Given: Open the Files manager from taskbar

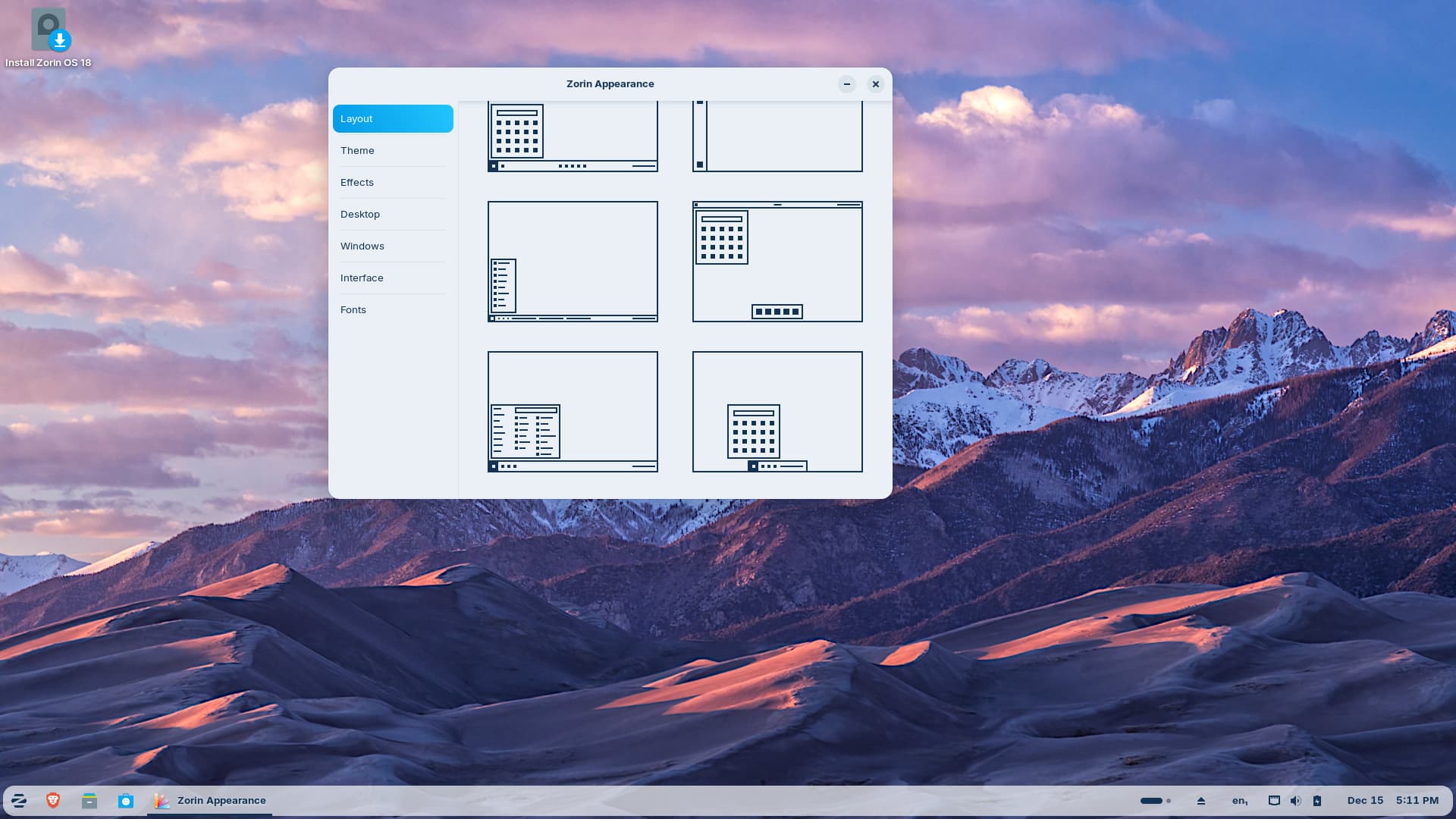Looking at the screenshot, I should 89,800.
